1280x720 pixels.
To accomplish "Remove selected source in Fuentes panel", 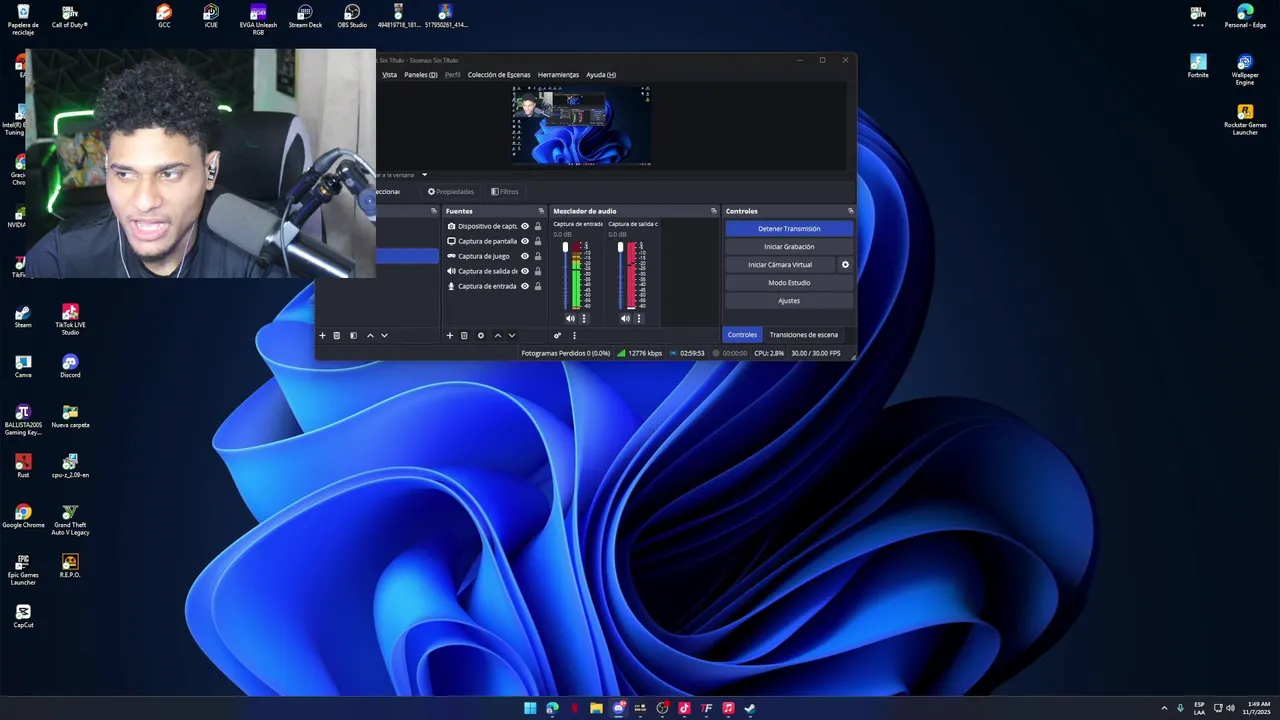I will pyautogui.click(x=464, y=335).
